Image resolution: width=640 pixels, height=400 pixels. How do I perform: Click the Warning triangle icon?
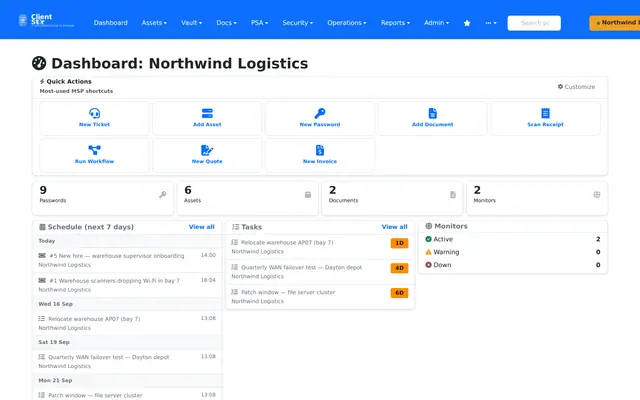click(x=428, y=252)
